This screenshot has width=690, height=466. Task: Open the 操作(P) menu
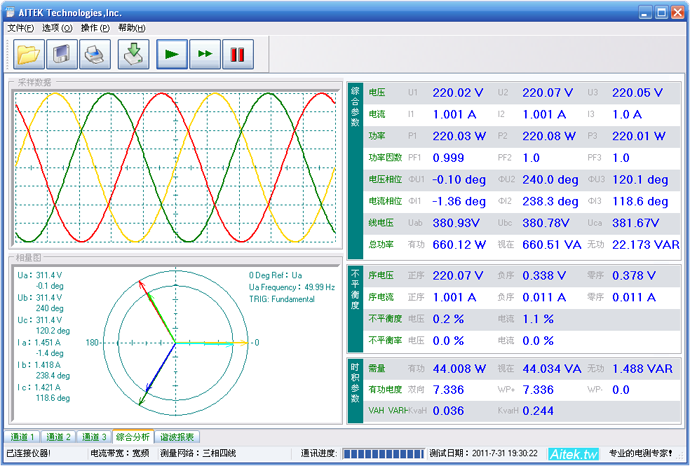(96, 28)
